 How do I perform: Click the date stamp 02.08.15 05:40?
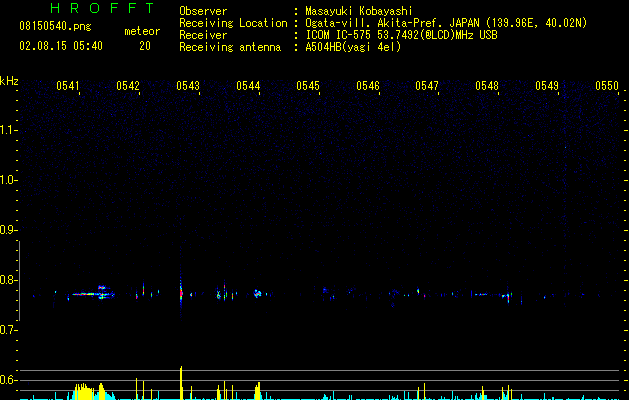(x=61, y=46)
